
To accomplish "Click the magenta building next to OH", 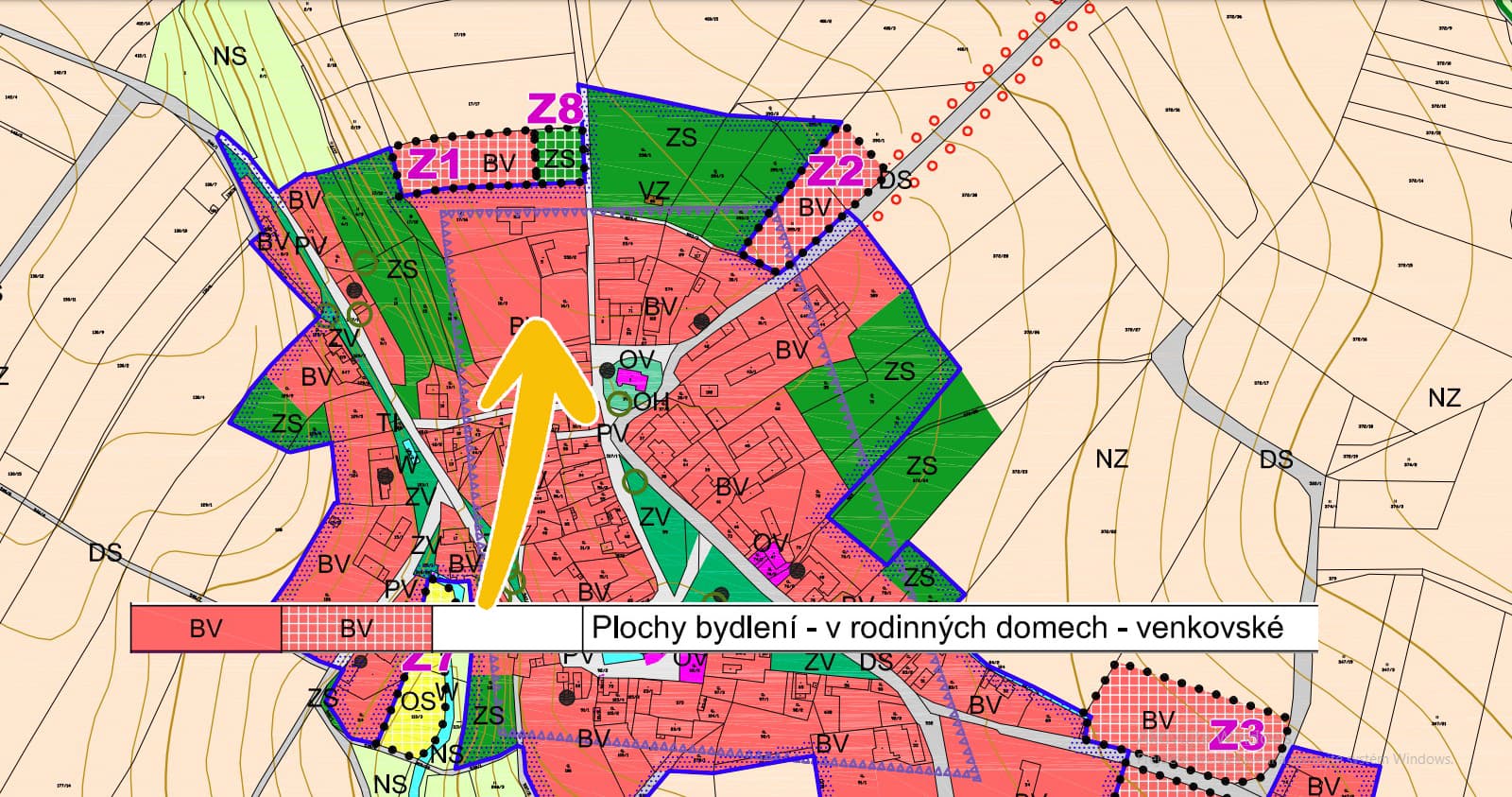I will click(x=630, y=379).
